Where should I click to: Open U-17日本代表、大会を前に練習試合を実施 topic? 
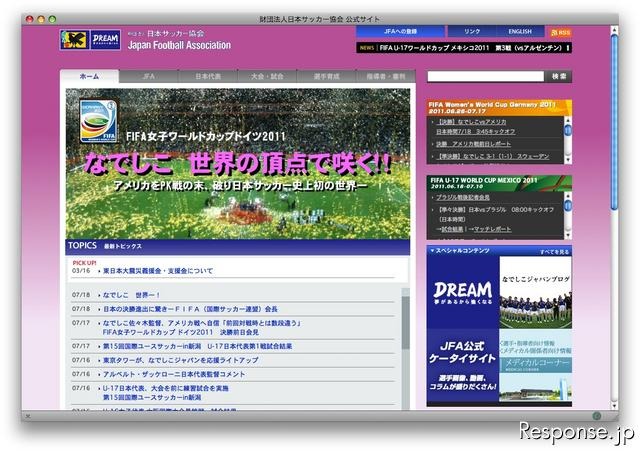coord(166,392)
